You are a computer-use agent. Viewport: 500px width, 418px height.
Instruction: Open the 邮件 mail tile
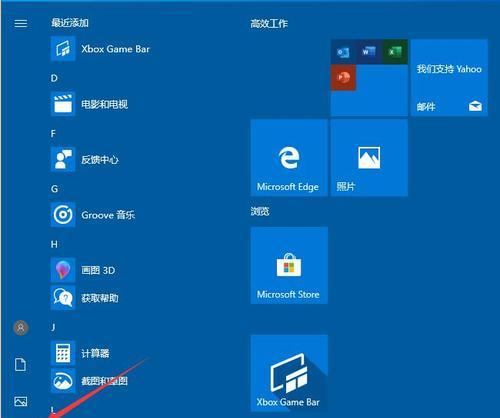click(x=449, y=78)
